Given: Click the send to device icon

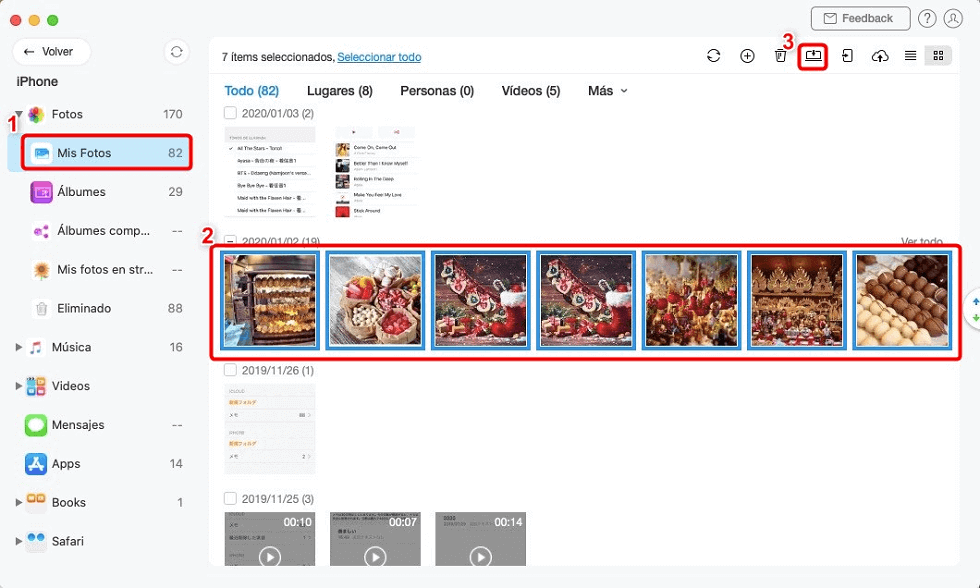Looking at the screenshot, I should (x=847, y=56).
